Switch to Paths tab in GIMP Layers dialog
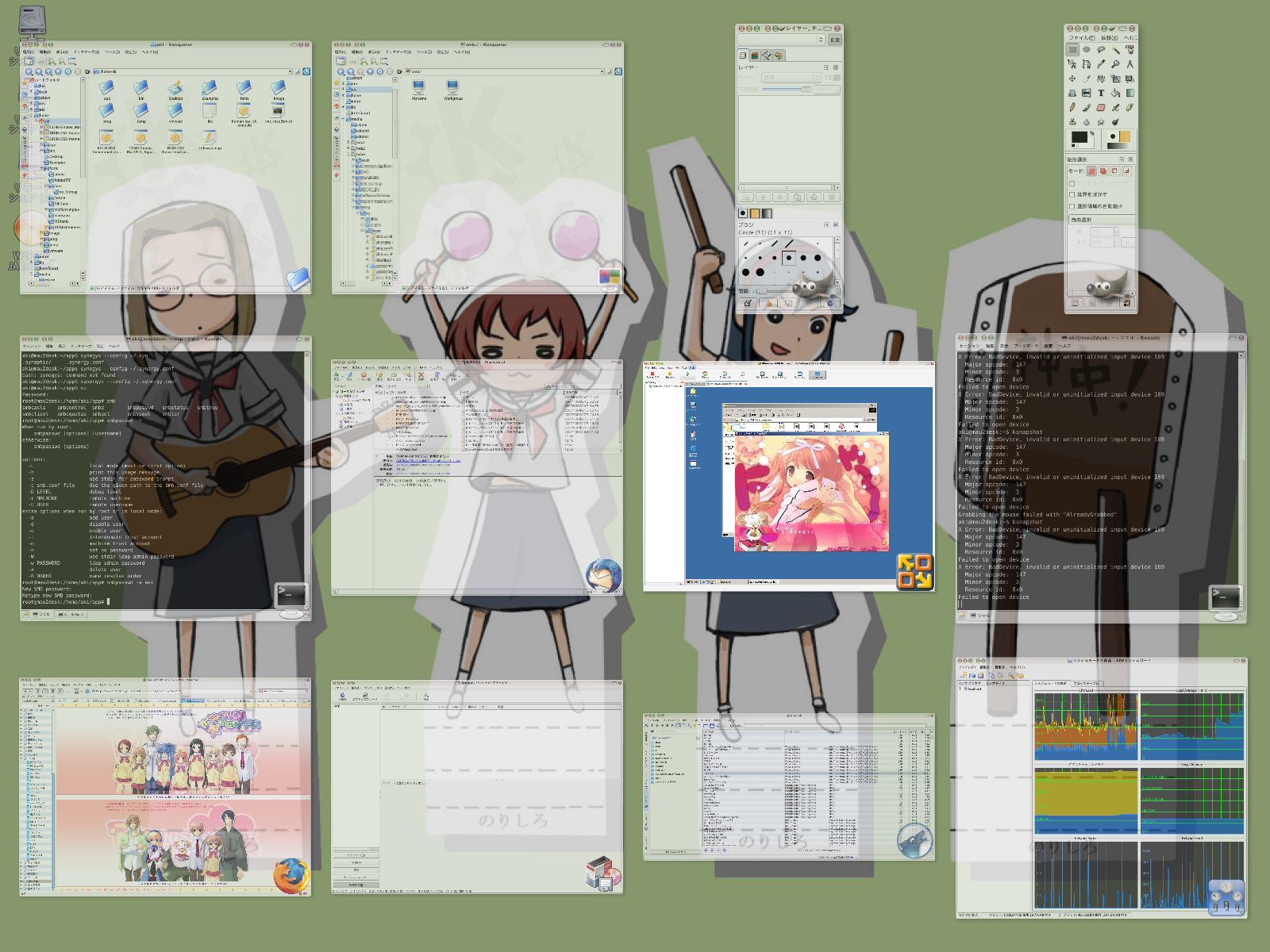1270x952 pixels. pos(767,56)
